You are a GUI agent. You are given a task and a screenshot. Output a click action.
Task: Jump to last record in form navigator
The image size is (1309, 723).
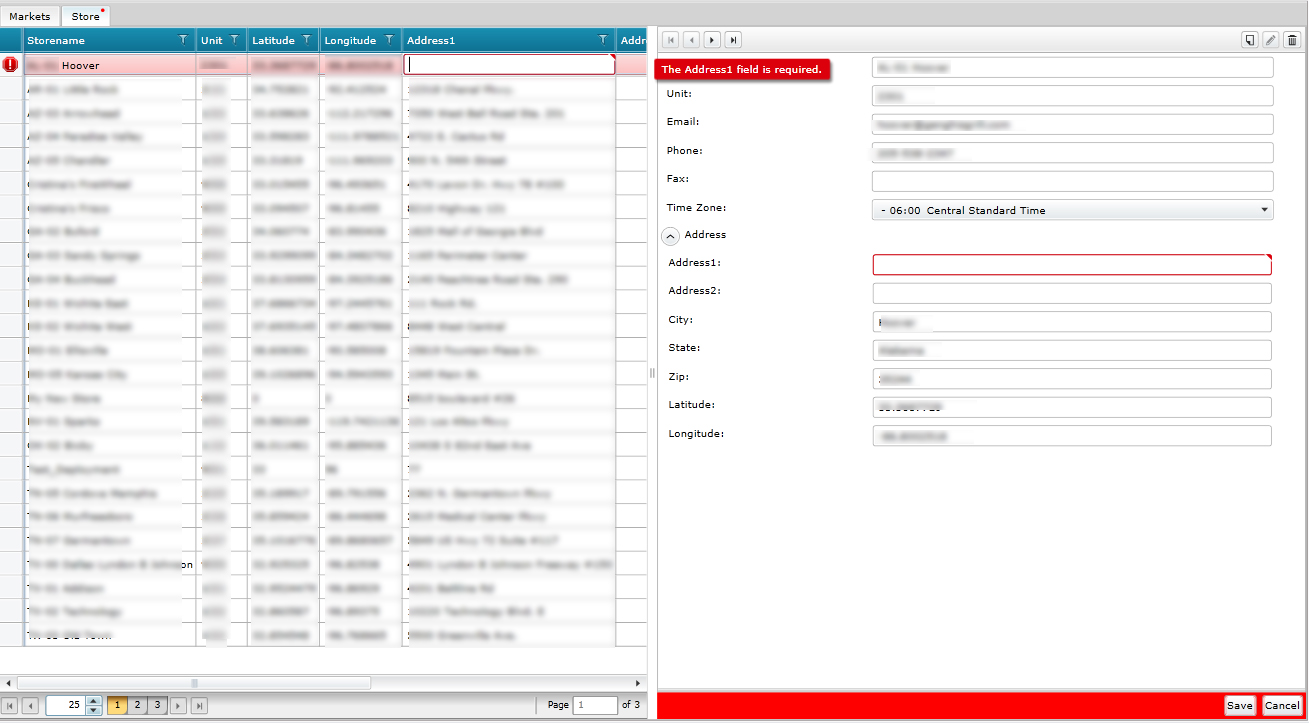pyautogui.click(x=733, y=40)
